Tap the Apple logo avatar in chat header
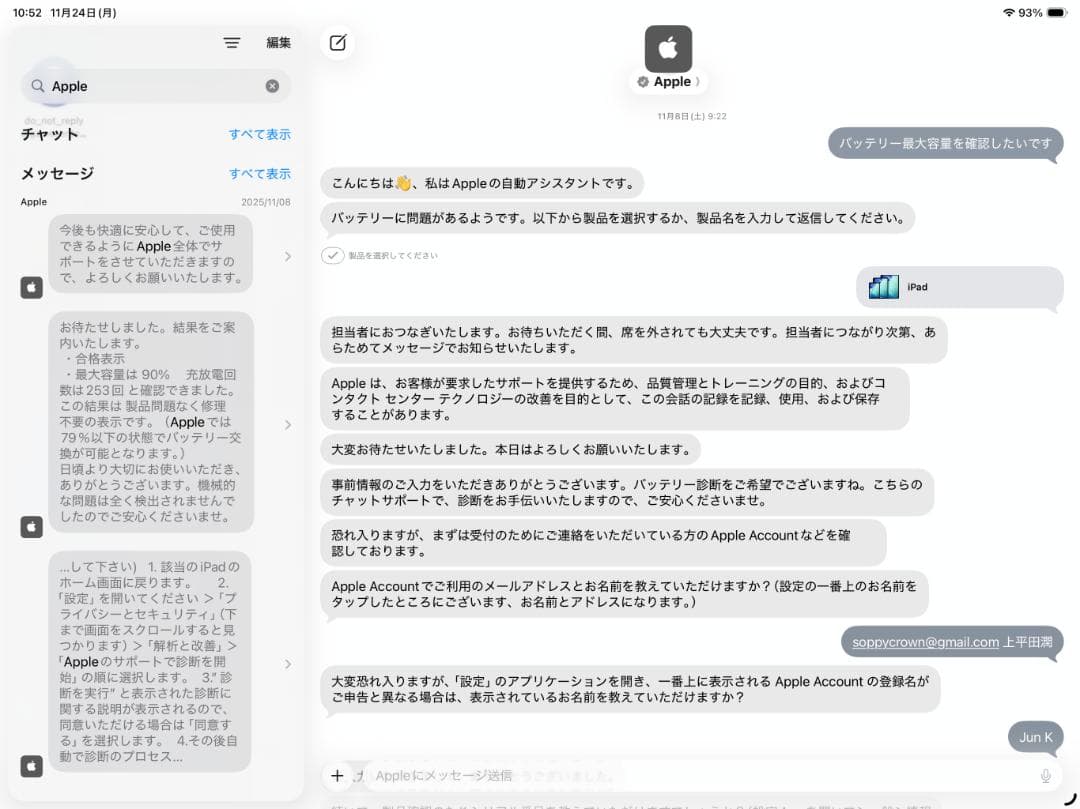Screen dimensions: 1080x809 (x=666, y=48)
